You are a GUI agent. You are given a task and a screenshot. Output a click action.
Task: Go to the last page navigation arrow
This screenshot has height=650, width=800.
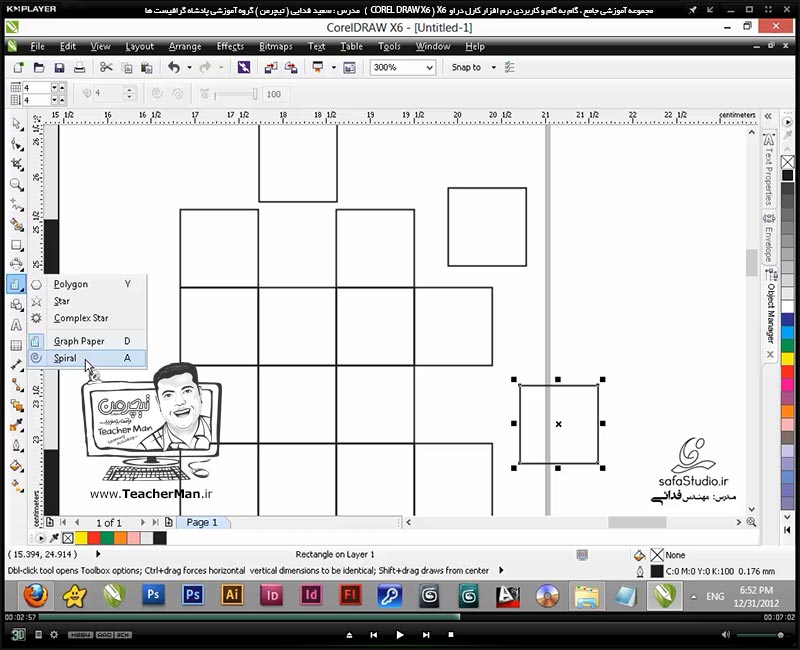[155, 522]
